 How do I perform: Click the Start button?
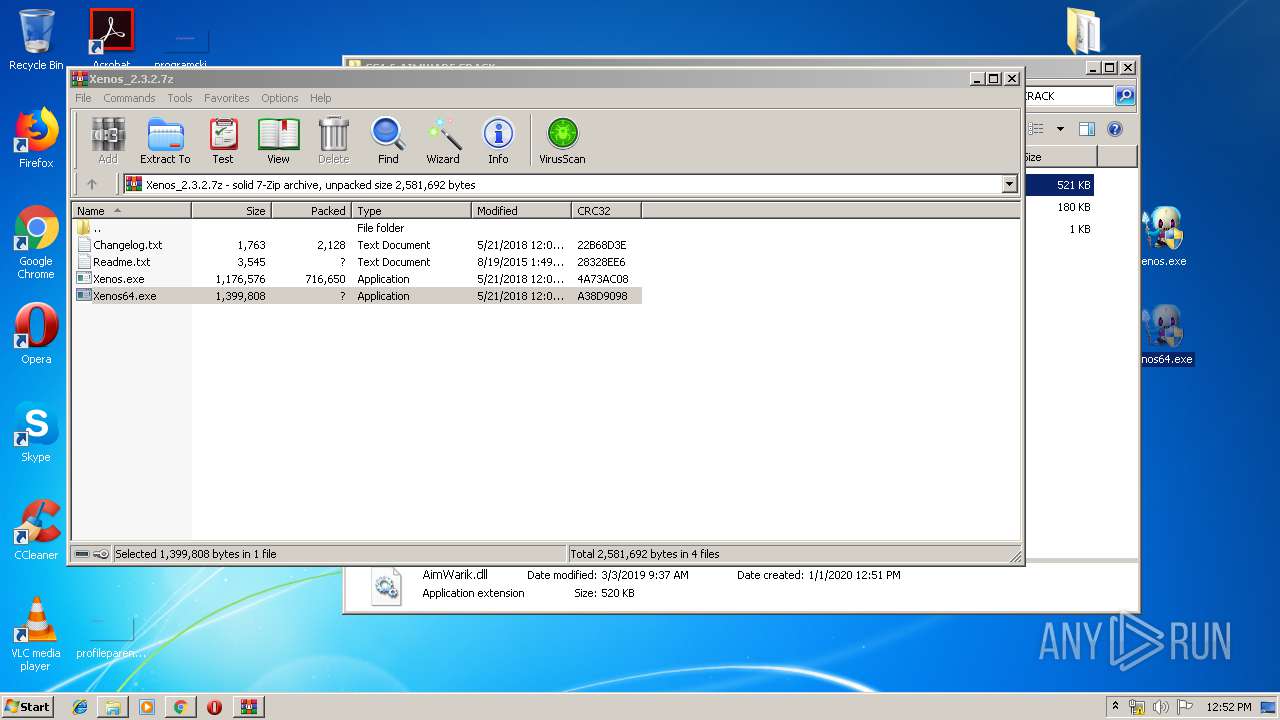[x=28, y=706]
